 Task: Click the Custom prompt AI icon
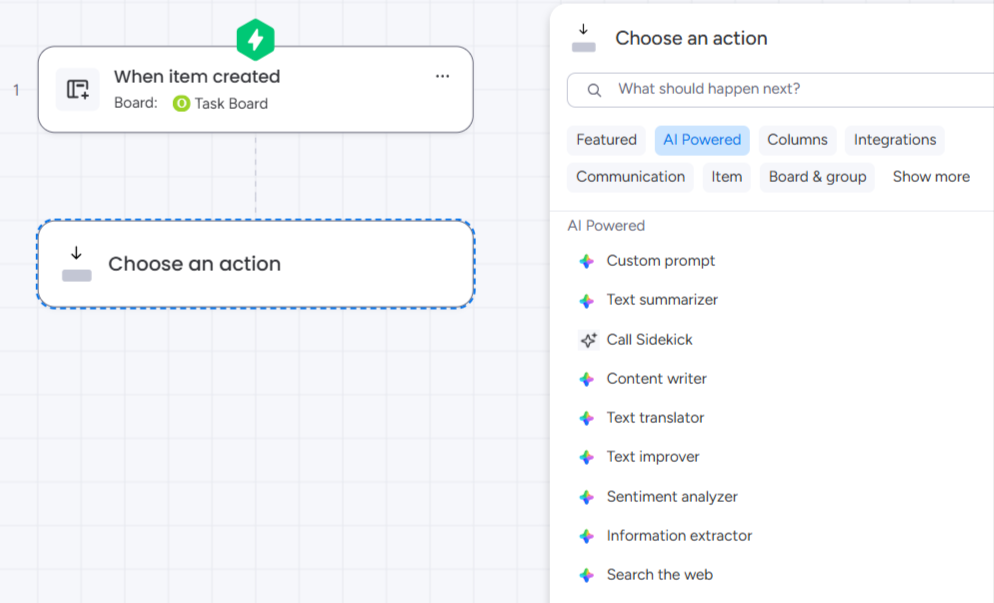(587, 261)
